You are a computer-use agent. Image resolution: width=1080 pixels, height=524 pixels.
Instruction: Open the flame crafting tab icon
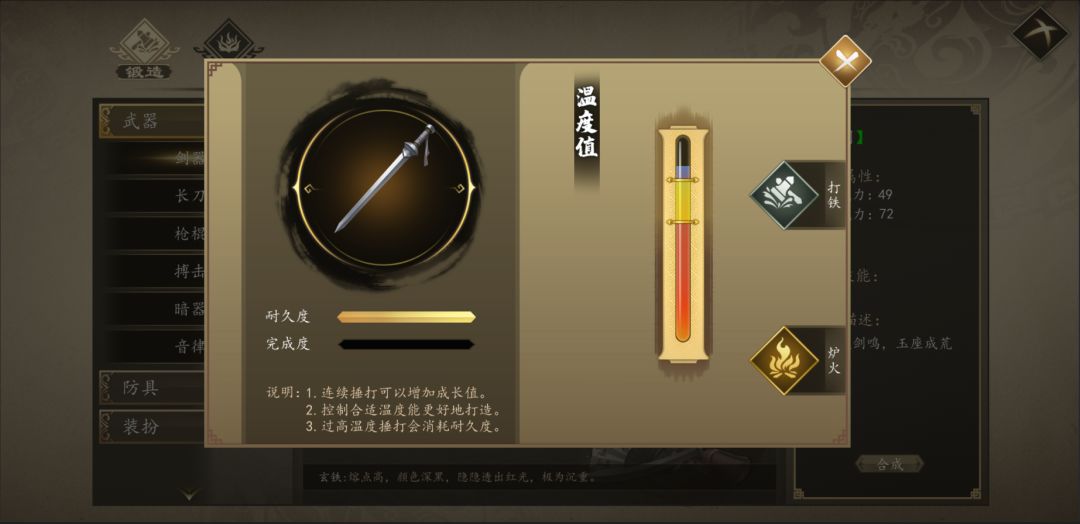coord(228,41)
